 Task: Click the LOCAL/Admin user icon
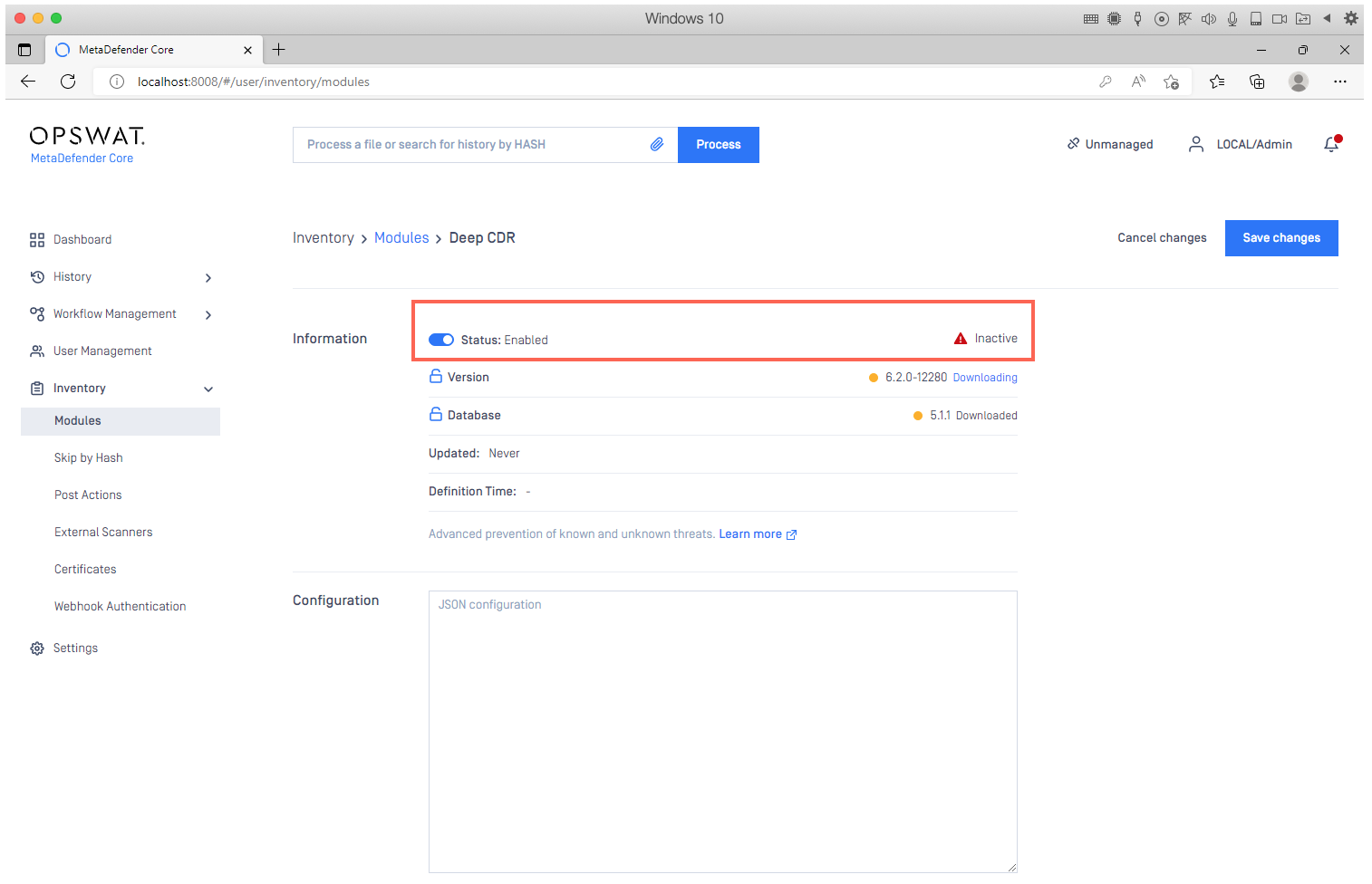(x=1196, y=144)
